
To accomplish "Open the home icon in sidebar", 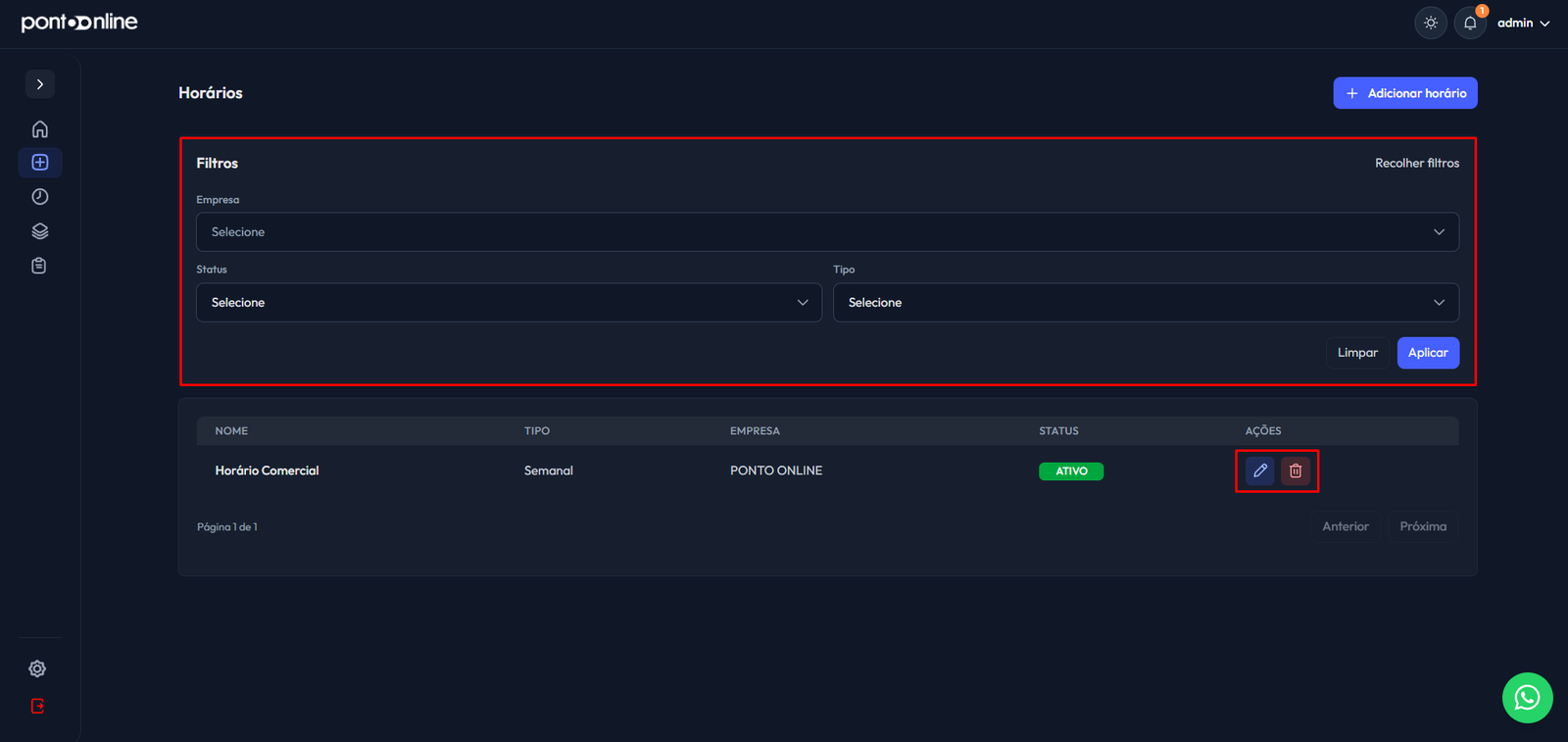I will point(40,129).
